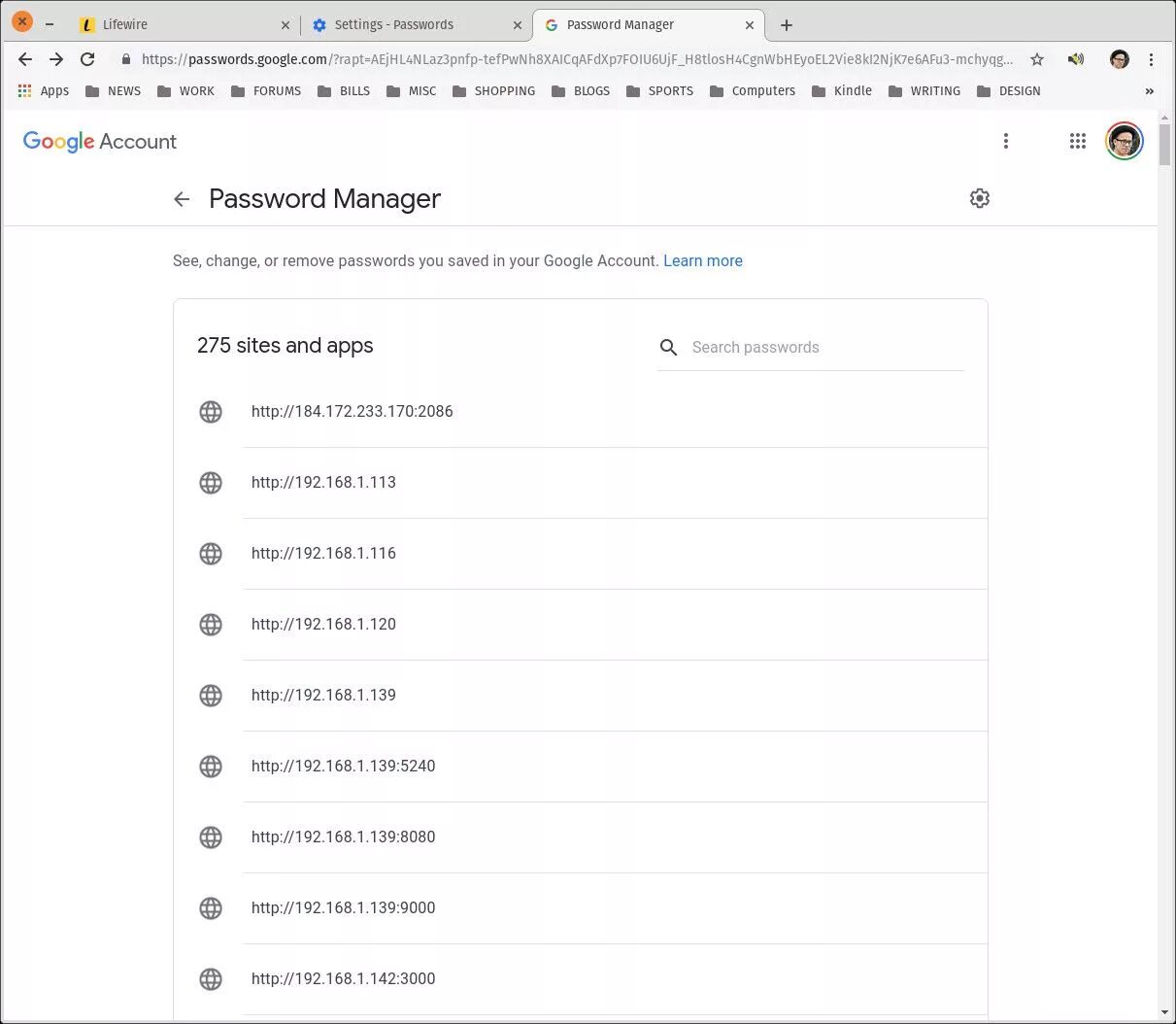1176x1024 pixels.
Task: Click globe icon for 192.168.1.116
Action: point(211,553)
